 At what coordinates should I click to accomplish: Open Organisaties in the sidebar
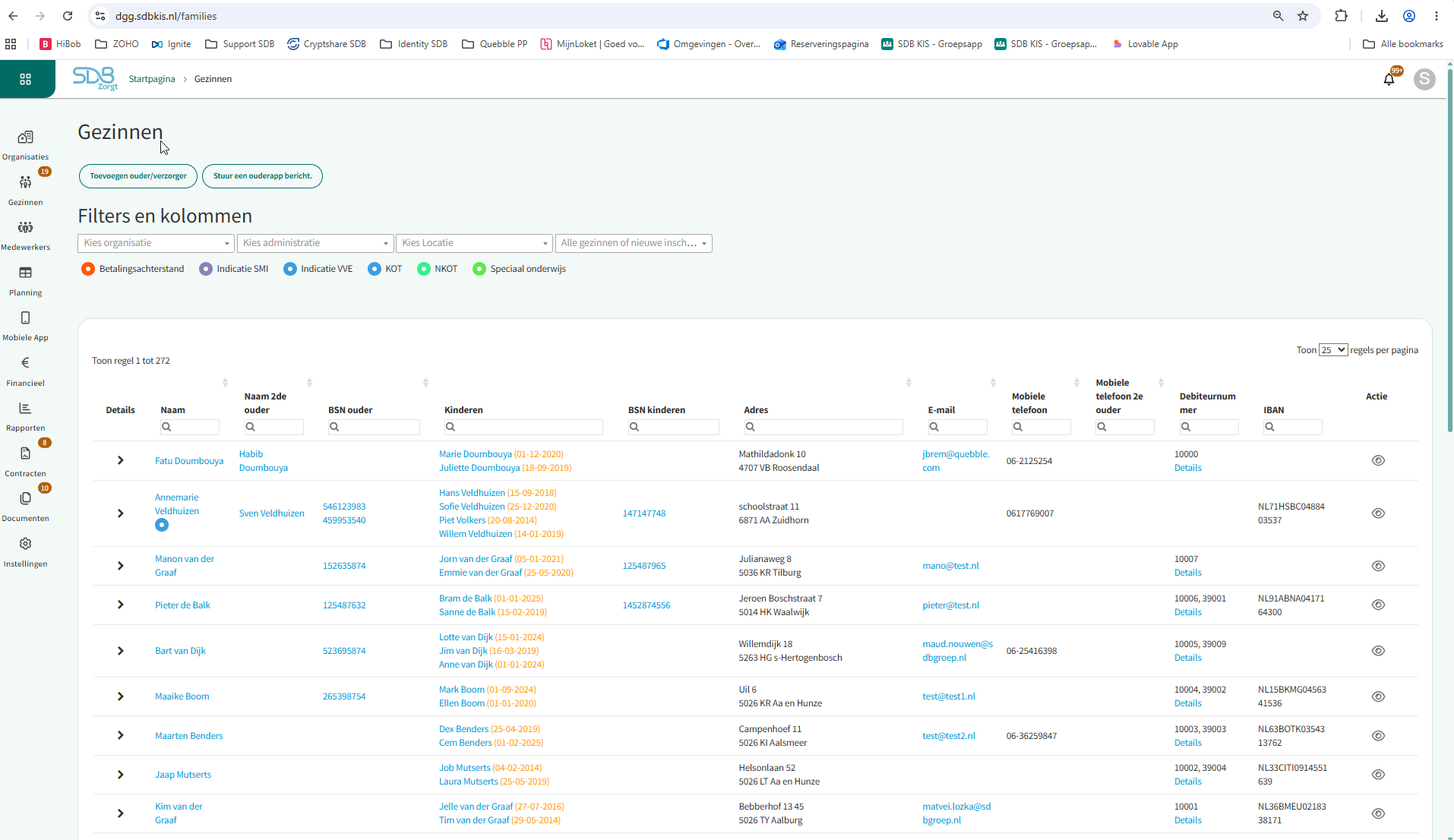tap(25, 145)
